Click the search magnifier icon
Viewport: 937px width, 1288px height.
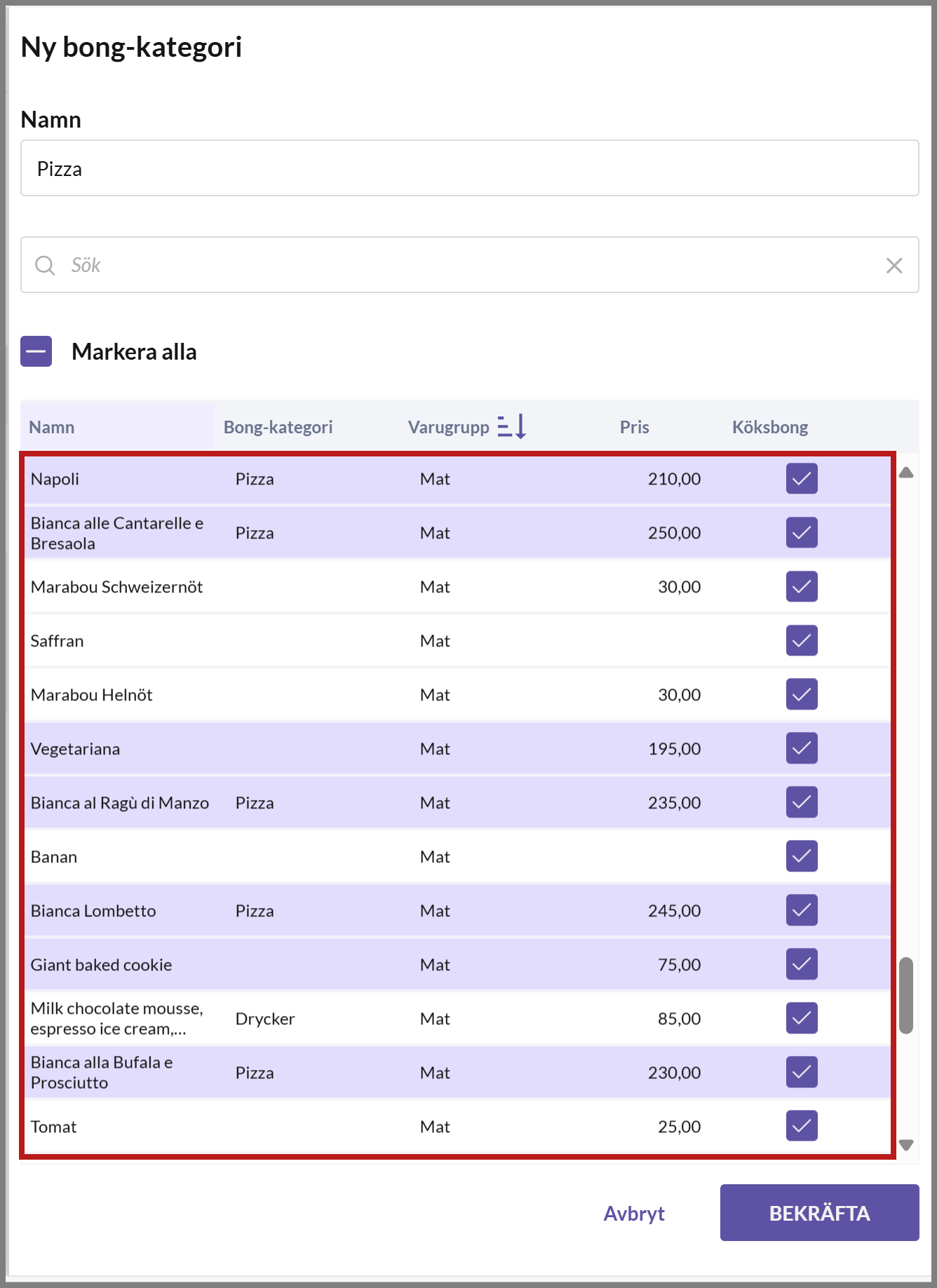(x=45, y=266)
